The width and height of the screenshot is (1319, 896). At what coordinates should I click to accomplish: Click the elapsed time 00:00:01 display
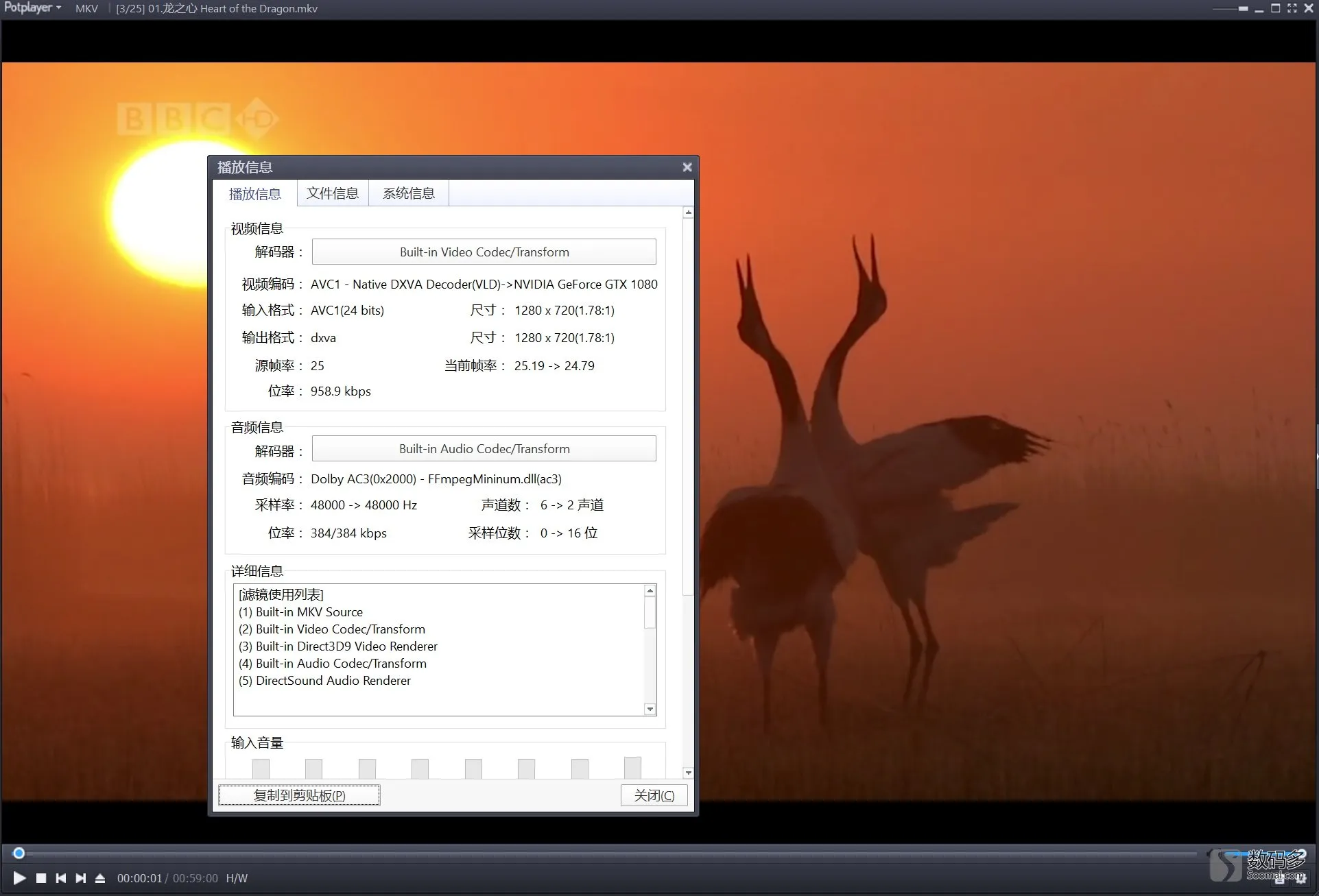[x=140, y=878]
